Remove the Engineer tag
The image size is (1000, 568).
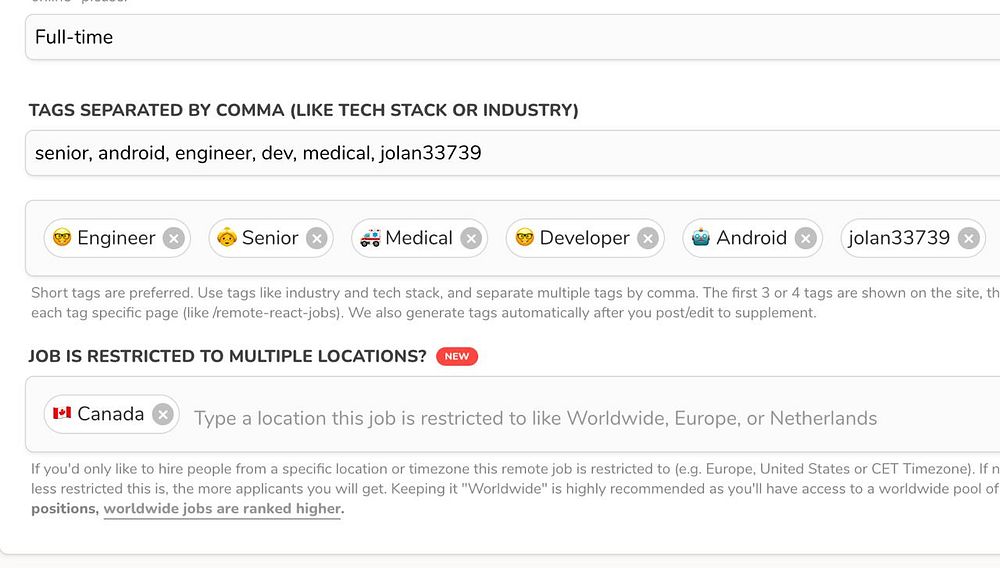coord(173,238)
